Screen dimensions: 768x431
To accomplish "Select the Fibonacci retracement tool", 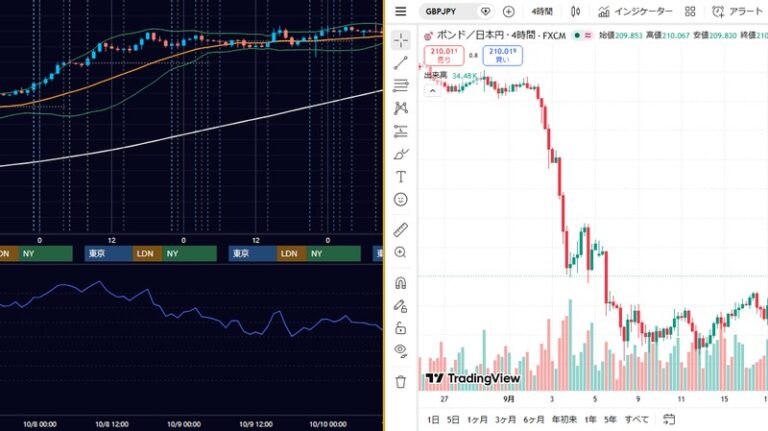I will point(401,85).
